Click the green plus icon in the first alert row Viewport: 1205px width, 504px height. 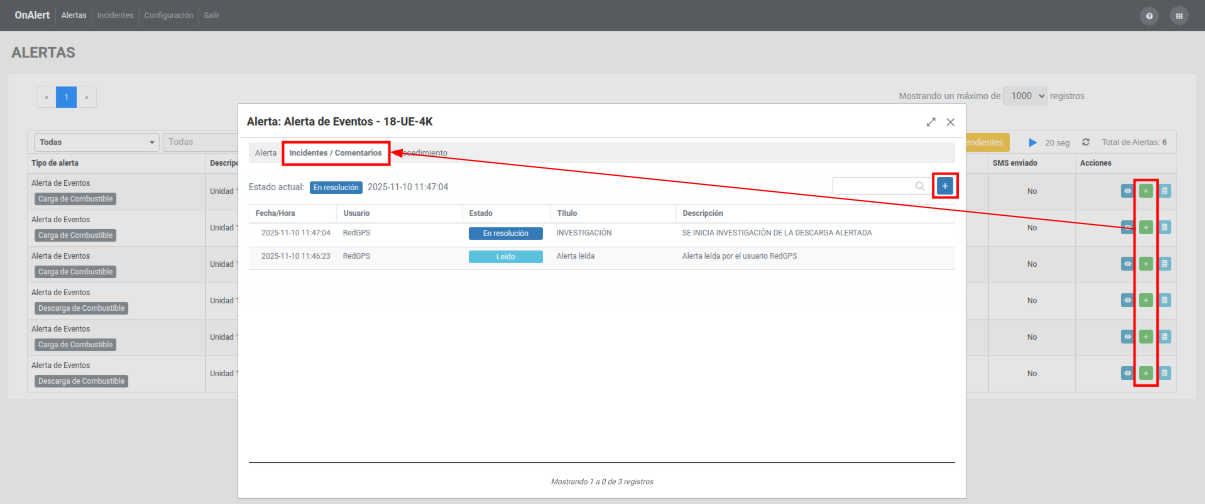(1146, 190)
